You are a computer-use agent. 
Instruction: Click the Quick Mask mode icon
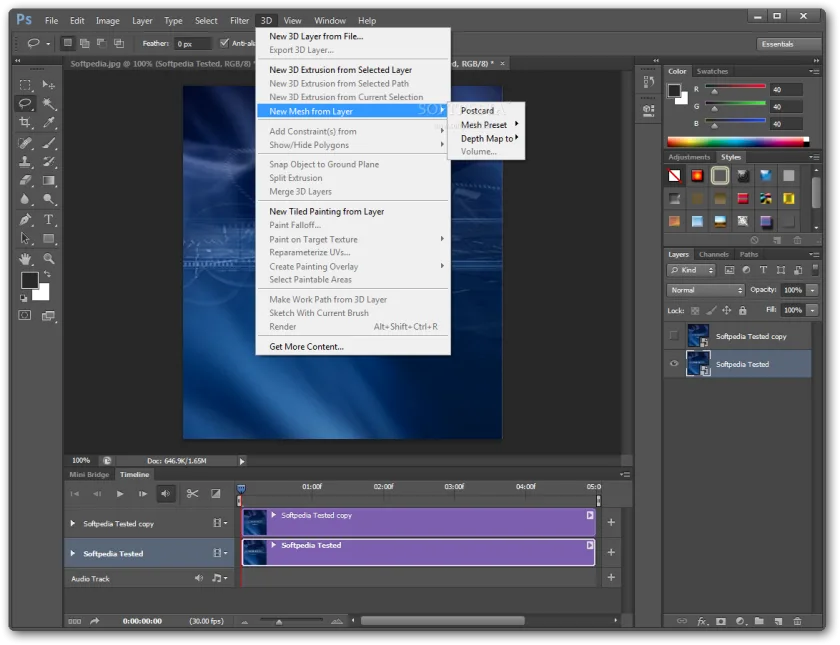[x=25, y=316]
